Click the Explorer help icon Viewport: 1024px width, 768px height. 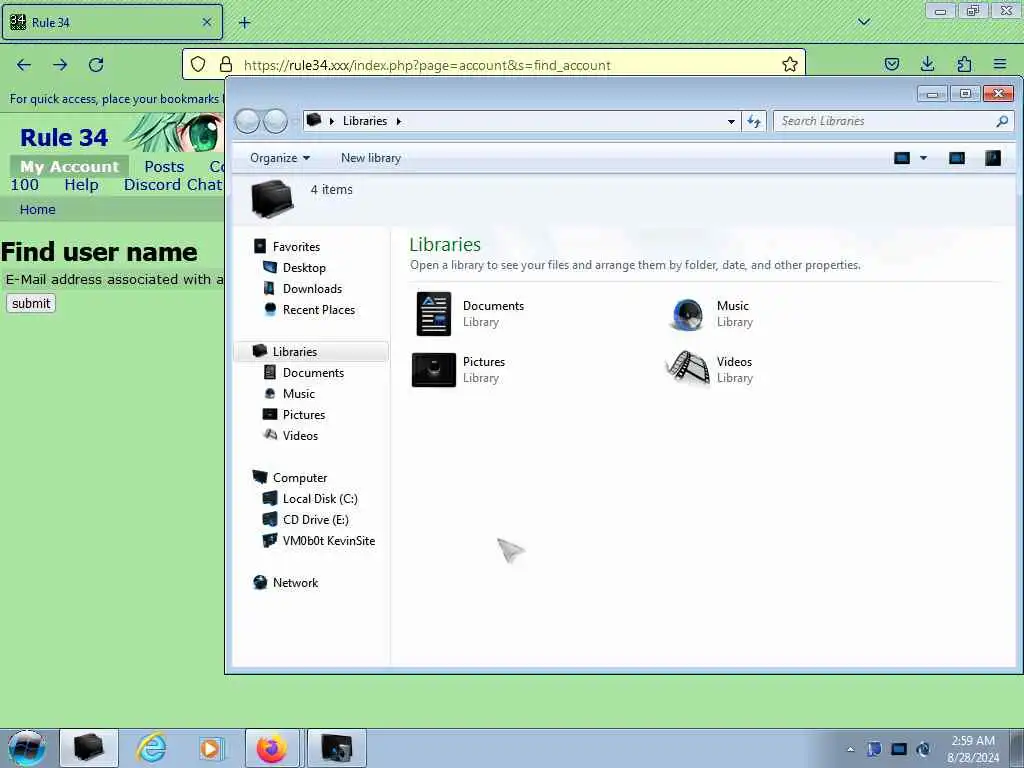click(x=993, y=158)
